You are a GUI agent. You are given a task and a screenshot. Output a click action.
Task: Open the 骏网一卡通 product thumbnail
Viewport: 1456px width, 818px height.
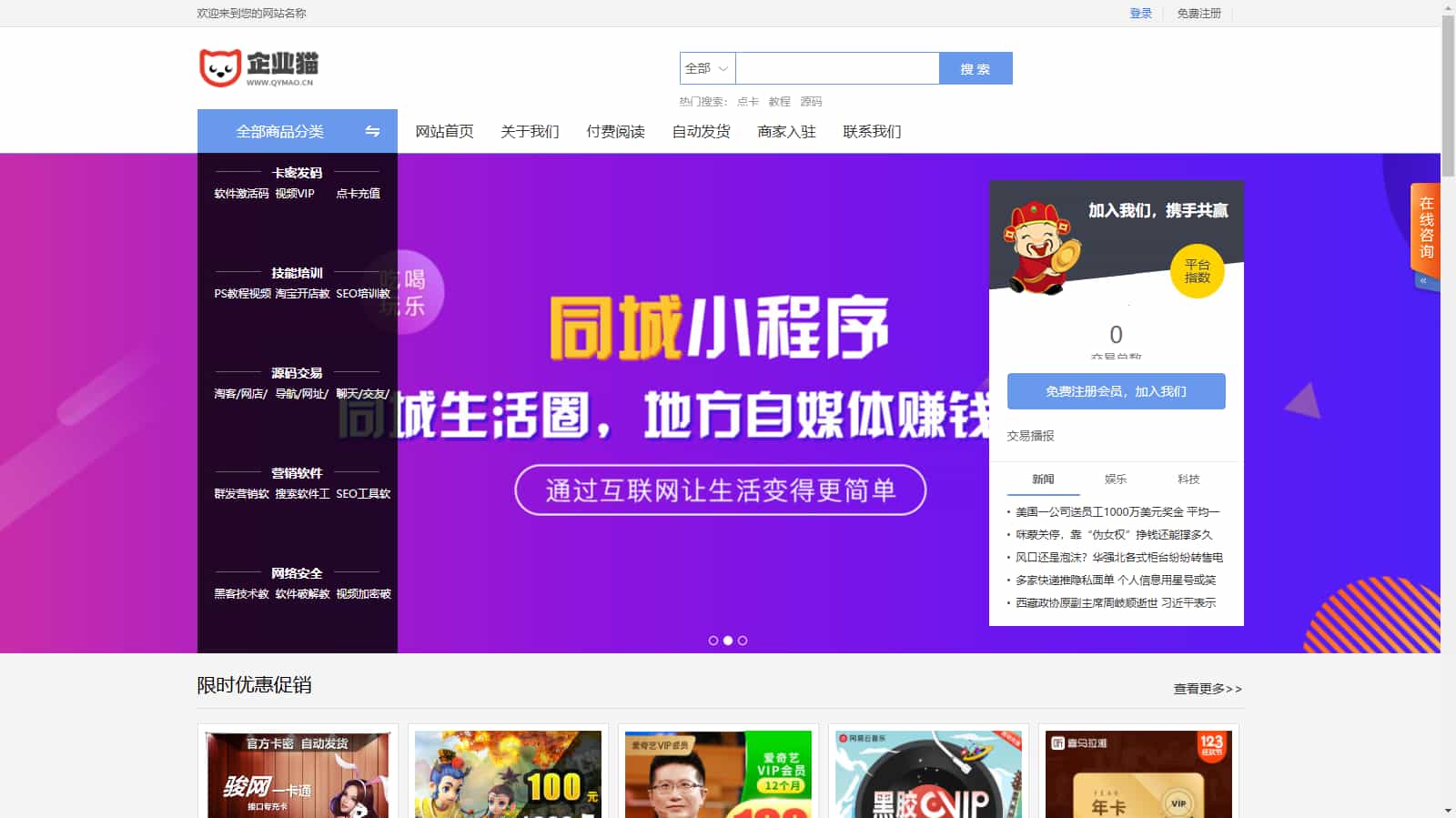[x=298, y=773]
